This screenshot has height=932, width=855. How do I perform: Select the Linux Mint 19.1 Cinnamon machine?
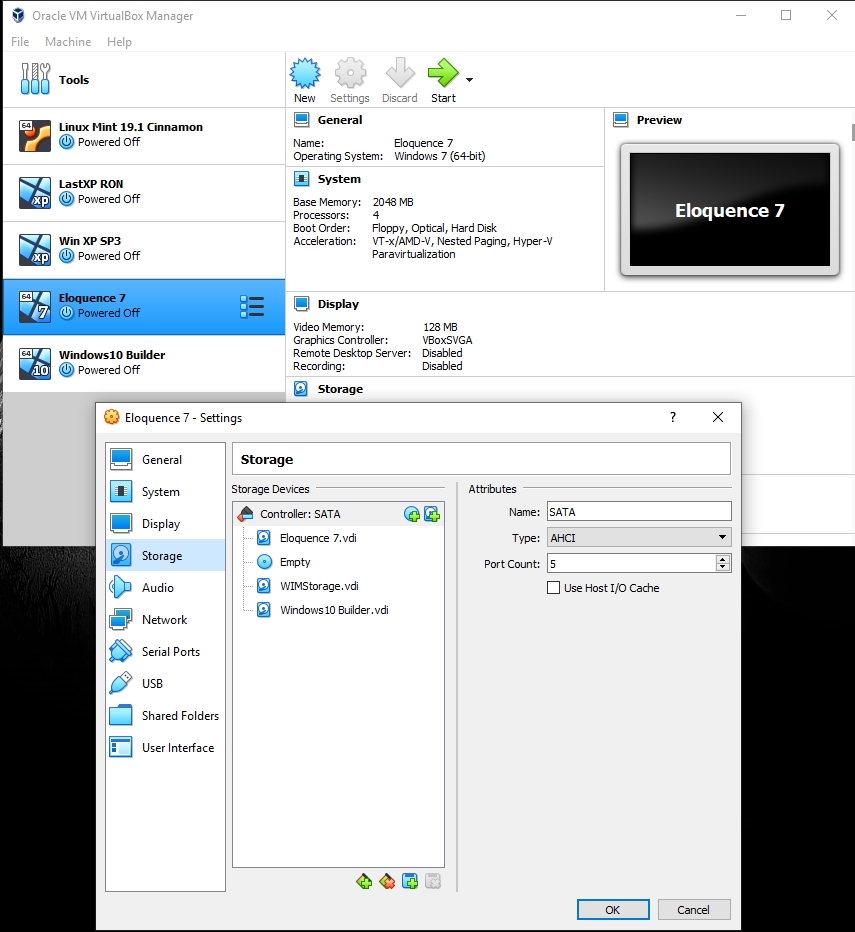point(144,136)
